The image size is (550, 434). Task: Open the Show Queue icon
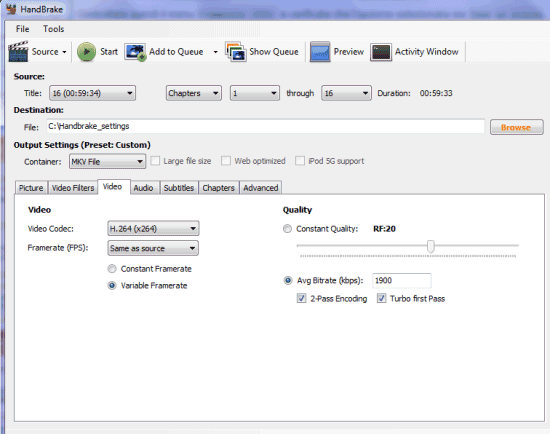[235, 52]
